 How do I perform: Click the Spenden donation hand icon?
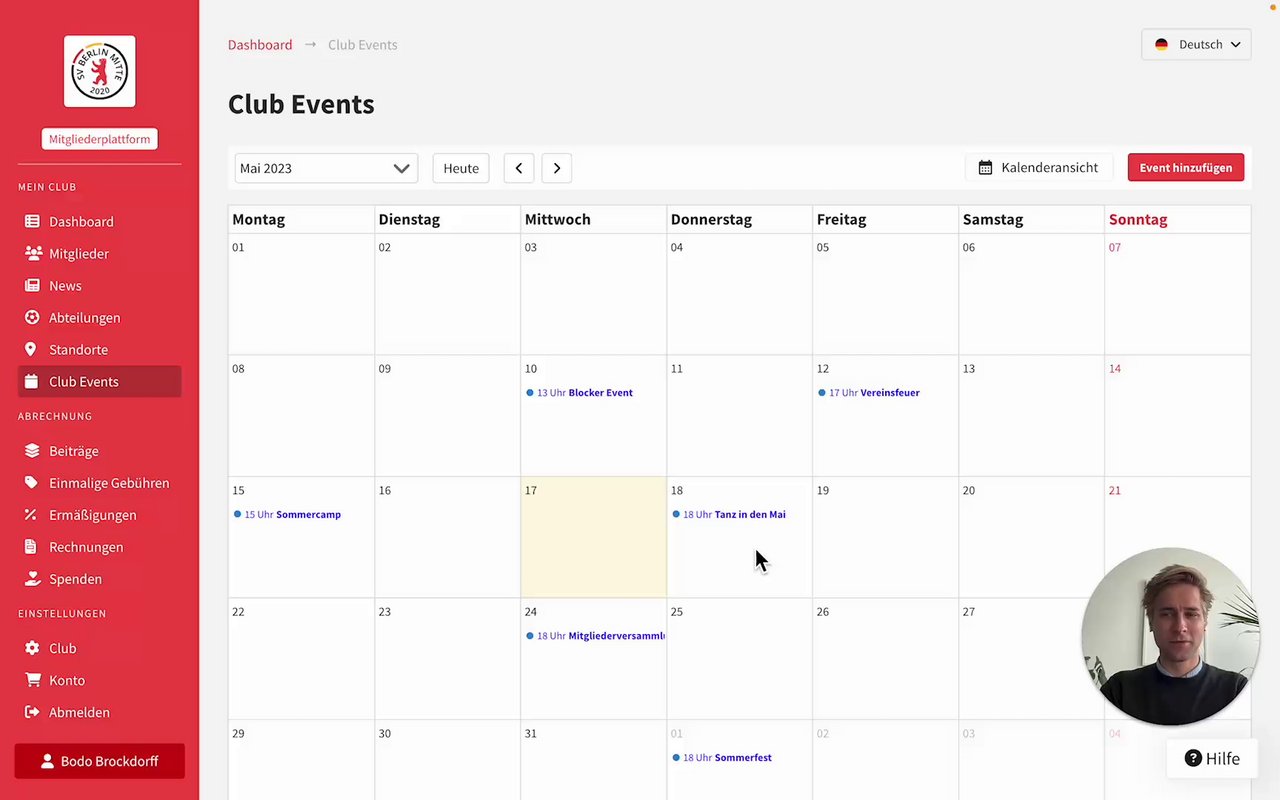point(32,579)
